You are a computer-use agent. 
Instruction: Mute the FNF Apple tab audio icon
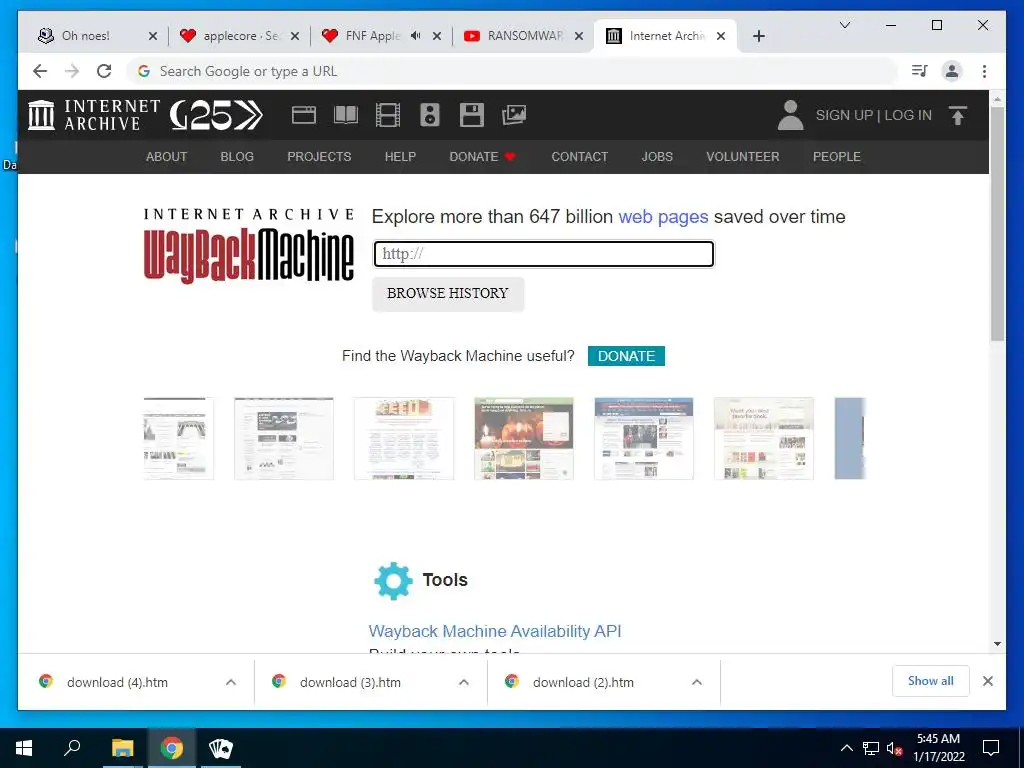tap(416, 35)
